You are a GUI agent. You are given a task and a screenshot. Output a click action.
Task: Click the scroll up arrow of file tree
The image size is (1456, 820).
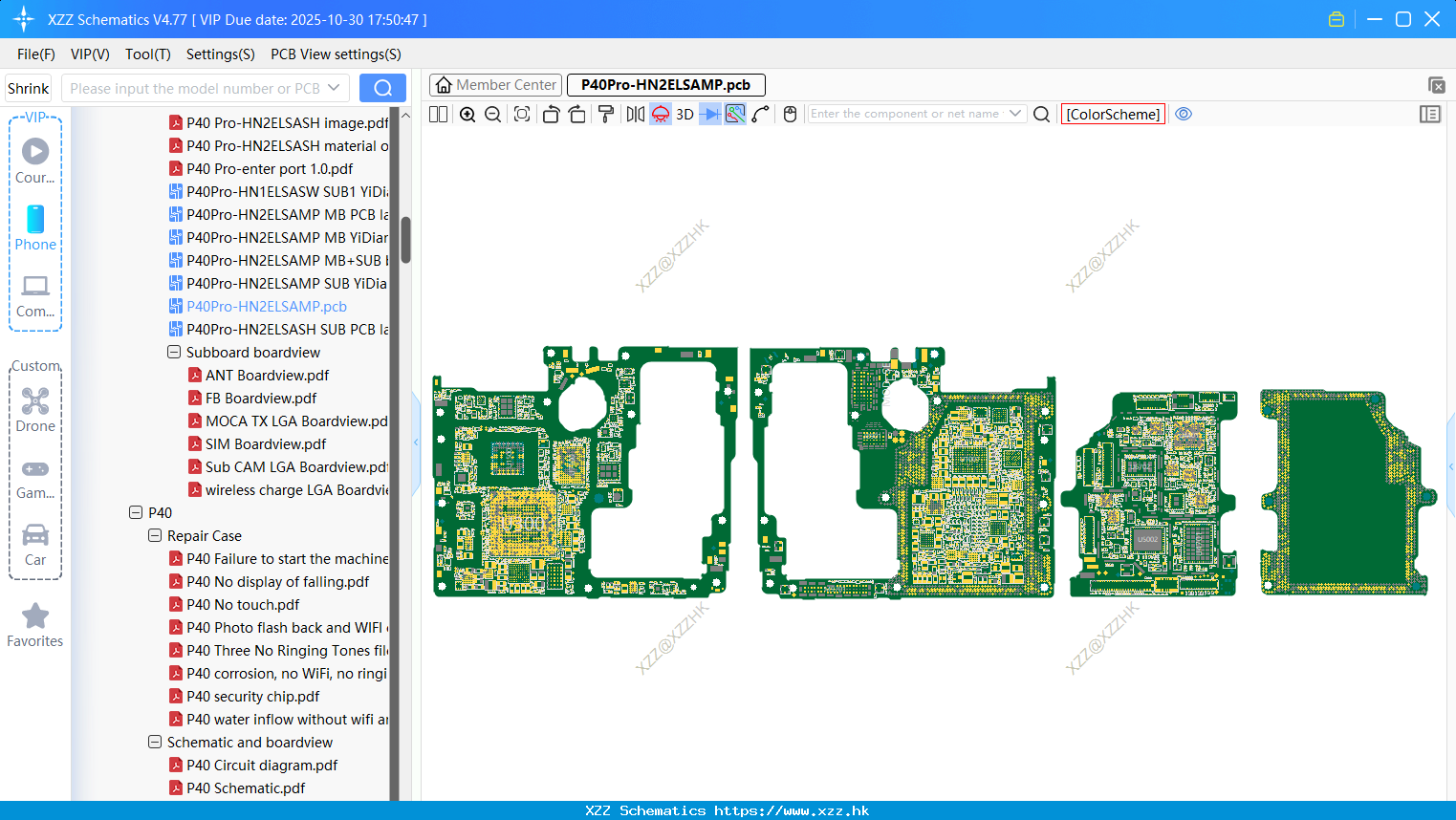tap(405, 115)
